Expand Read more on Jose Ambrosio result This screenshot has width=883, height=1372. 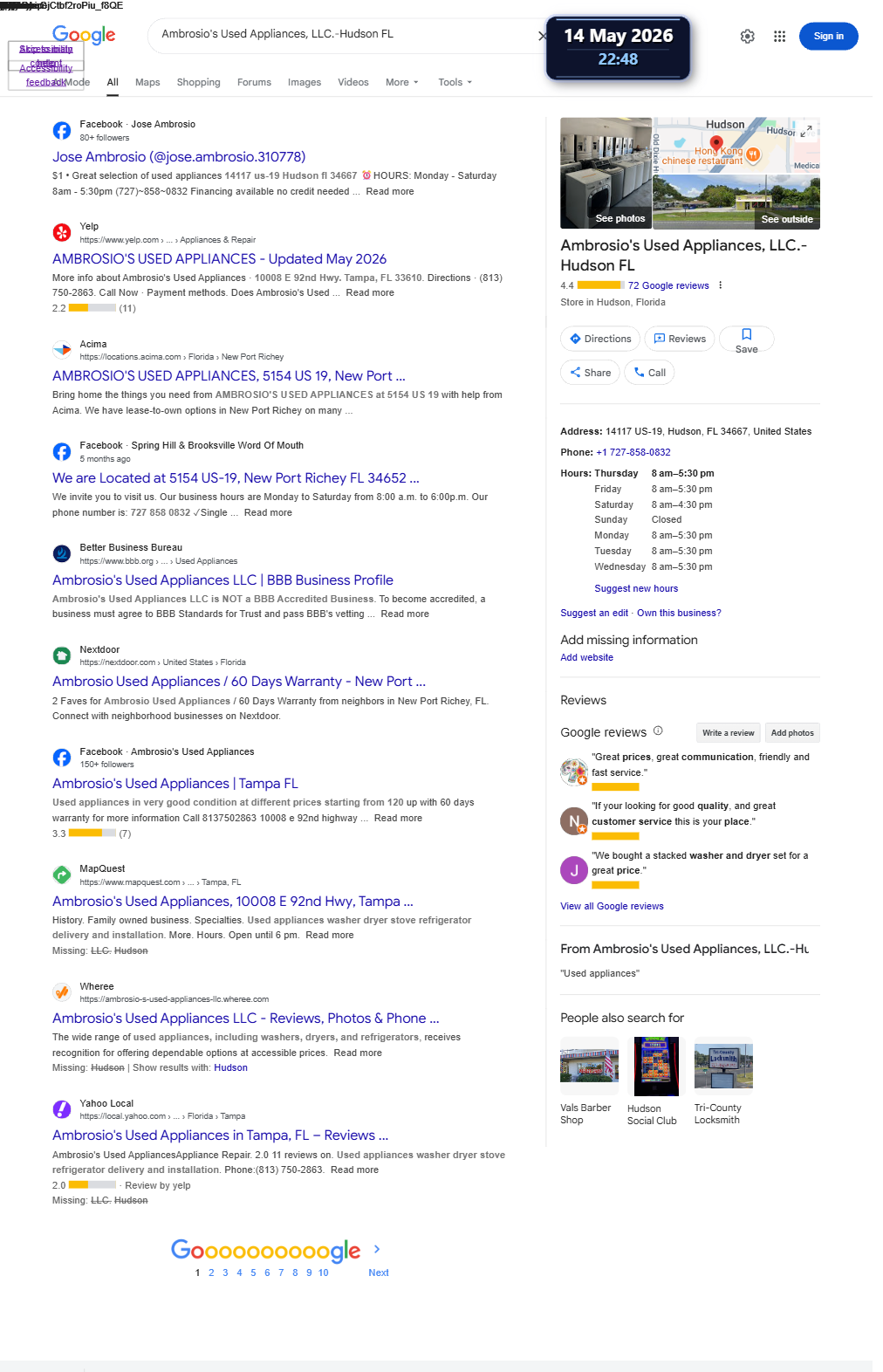pyautogui.click(x=390, y=191)
